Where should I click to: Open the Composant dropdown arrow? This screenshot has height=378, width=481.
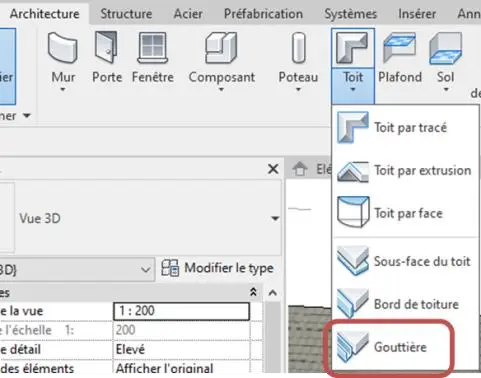(221, 89)
